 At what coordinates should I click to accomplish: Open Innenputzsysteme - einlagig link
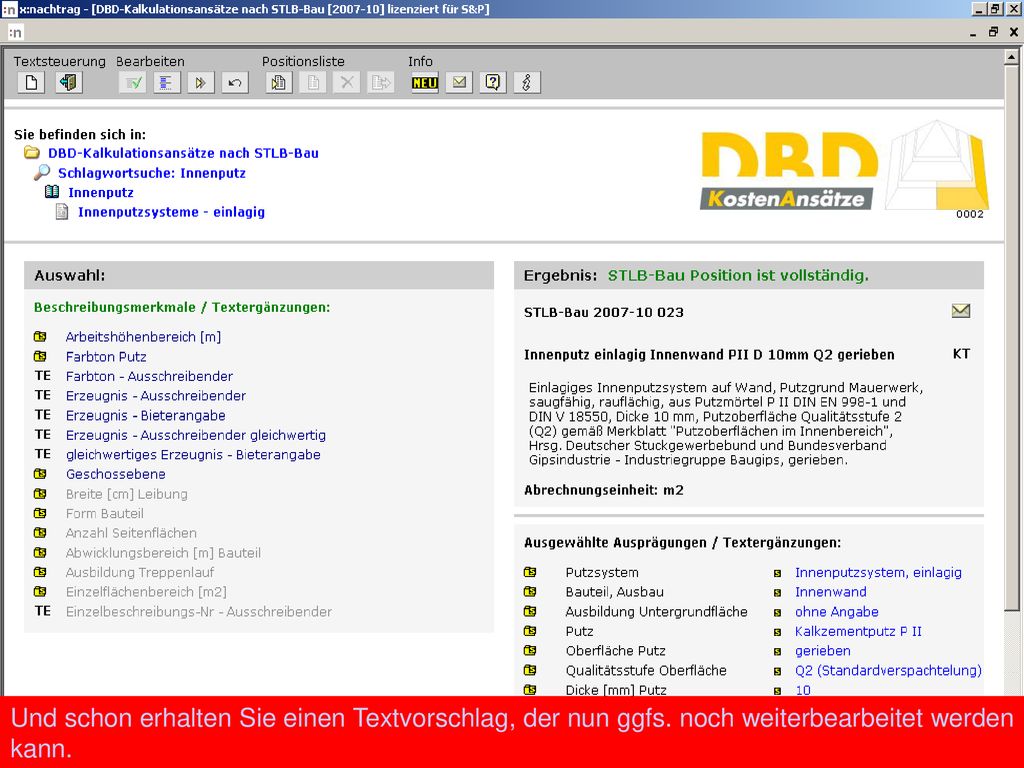tap(171, 212)
